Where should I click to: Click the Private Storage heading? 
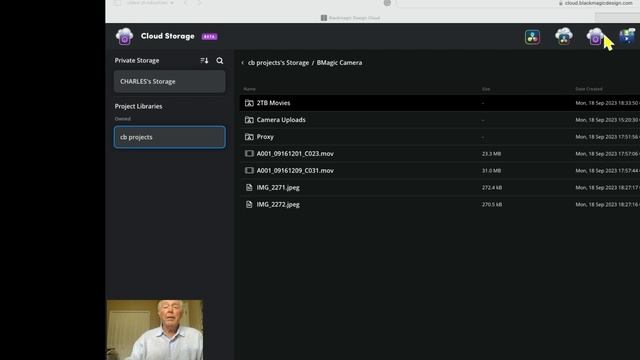[137, 60]
